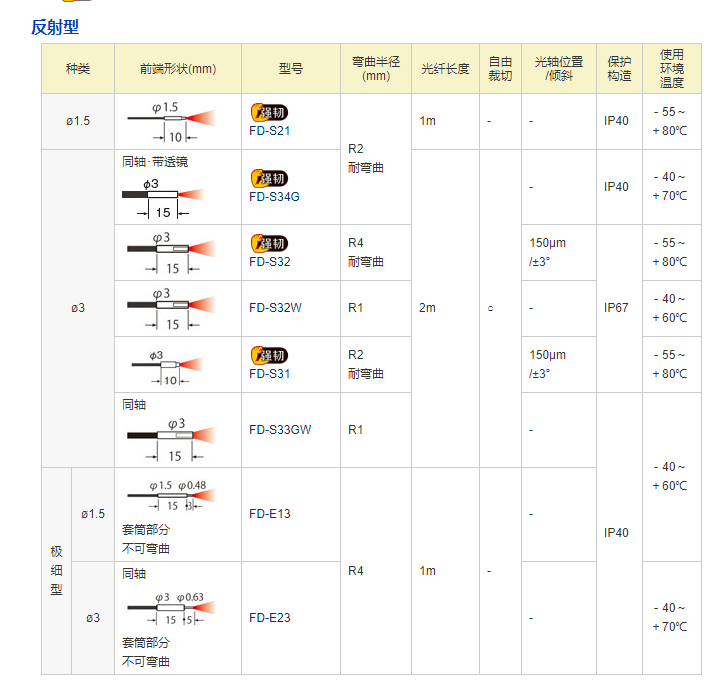The width and height of the screenshot is (713, 690).
Task: Click the 反射型 section heading
Action: click(55, 27)
